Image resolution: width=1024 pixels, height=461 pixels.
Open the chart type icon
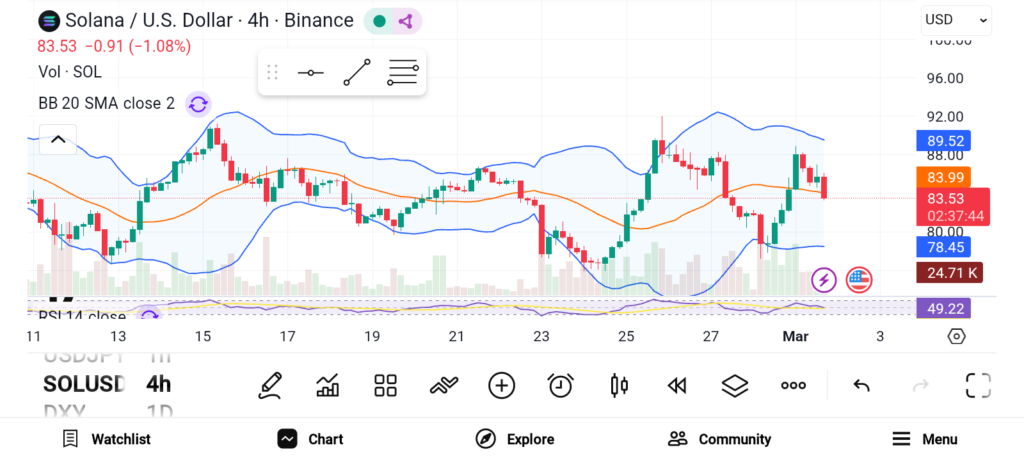[327, 385]
